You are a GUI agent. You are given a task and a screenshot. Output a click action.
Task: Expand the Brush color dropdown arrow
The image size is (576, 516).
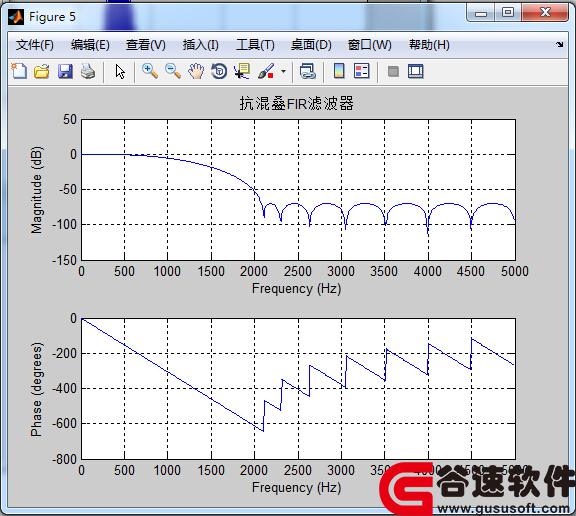[x=283, y=71]
